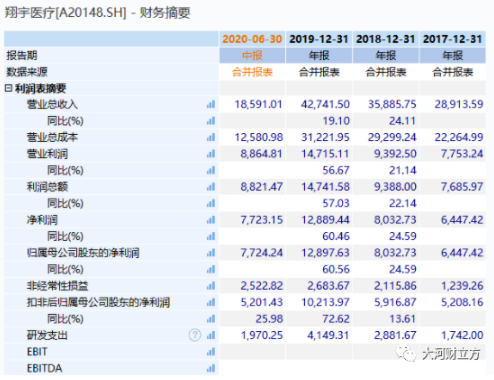Click adjusted net profit value 10,213.97
494x380 pixels.
pos(325,303)
